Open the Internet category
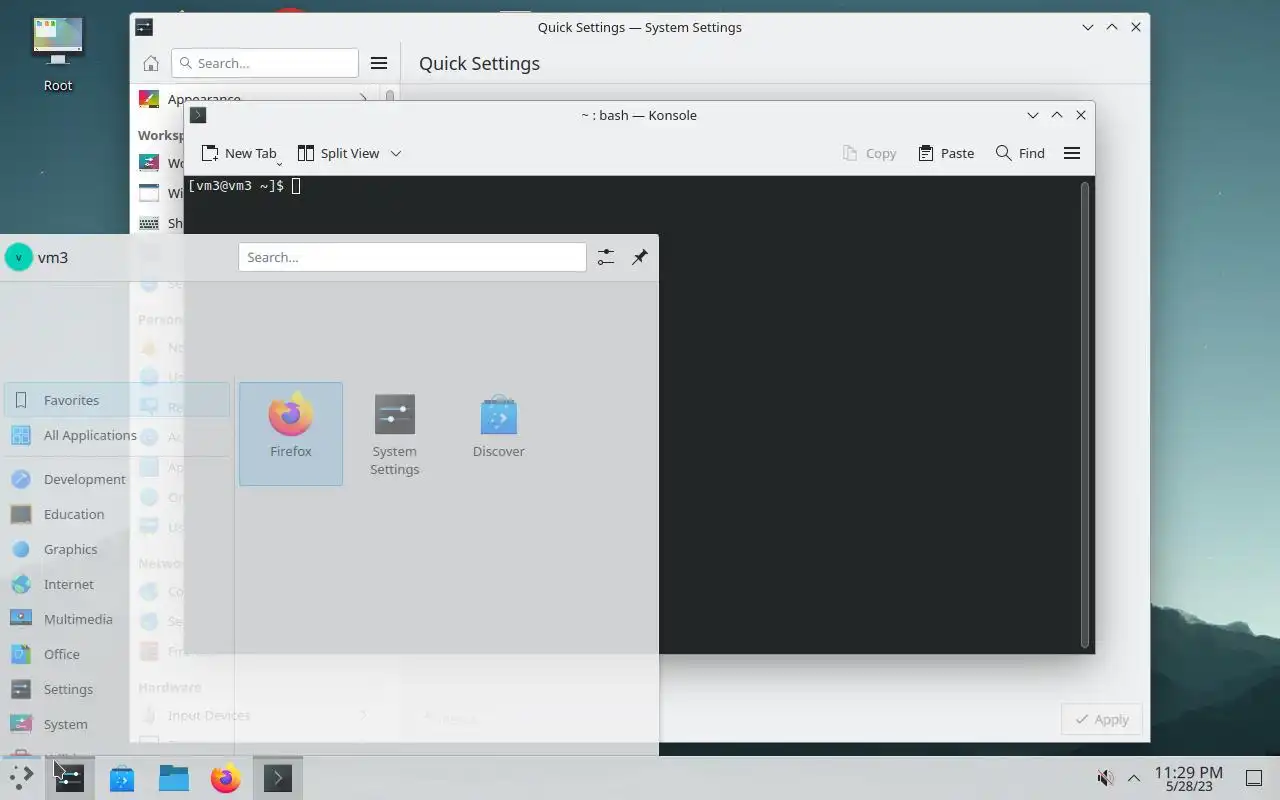Viewport: 1280px width, 800px height. point(117,584)
